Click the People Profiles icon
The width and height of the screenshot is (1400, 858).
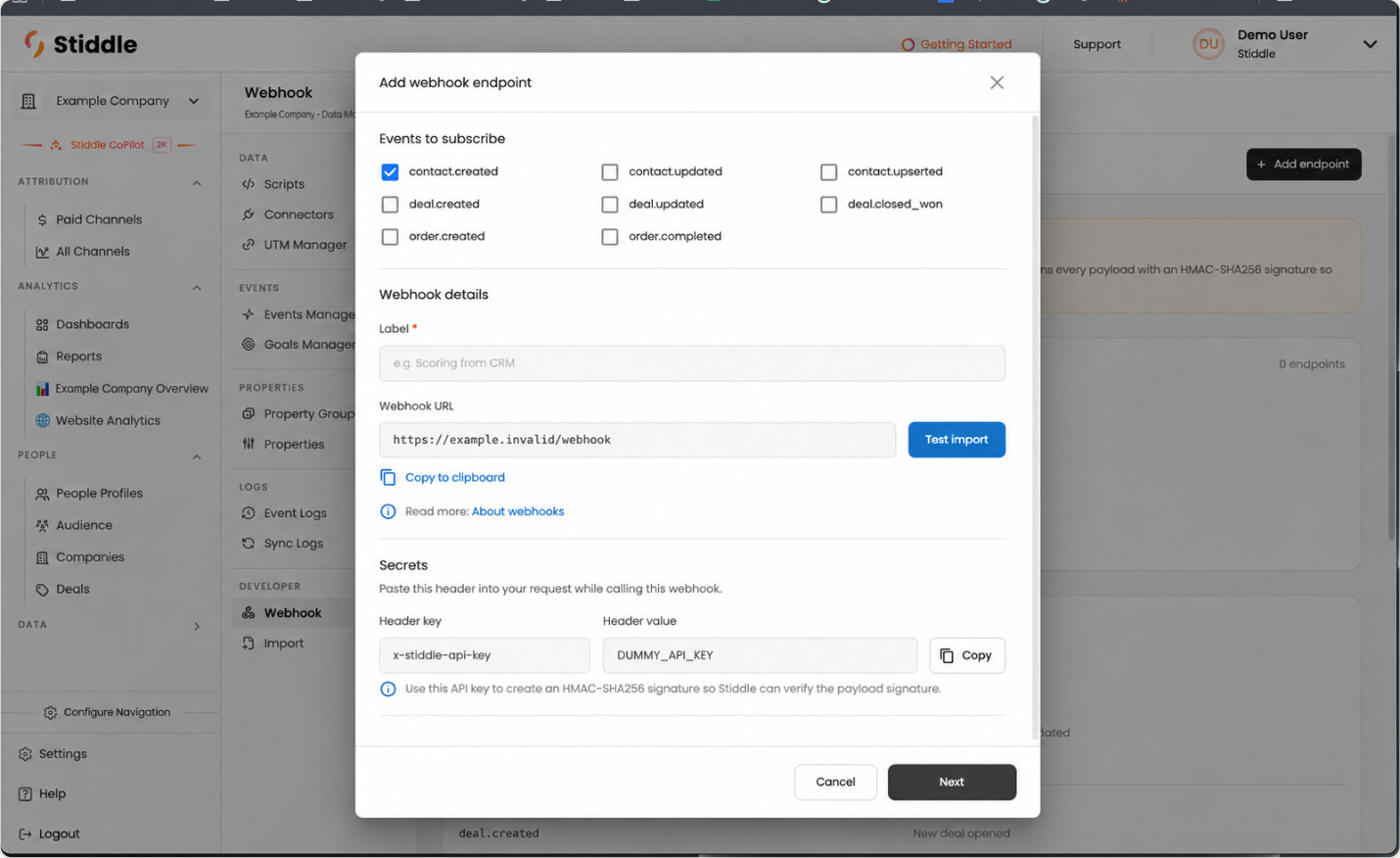42,495
